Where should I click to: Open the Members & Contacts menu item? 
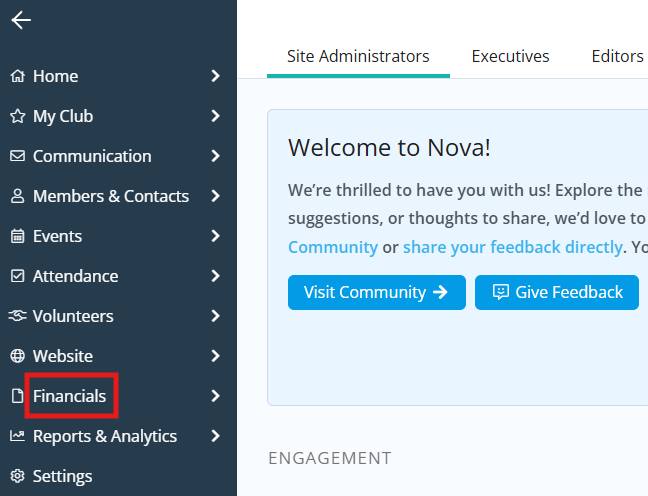(x=111, y=196)
